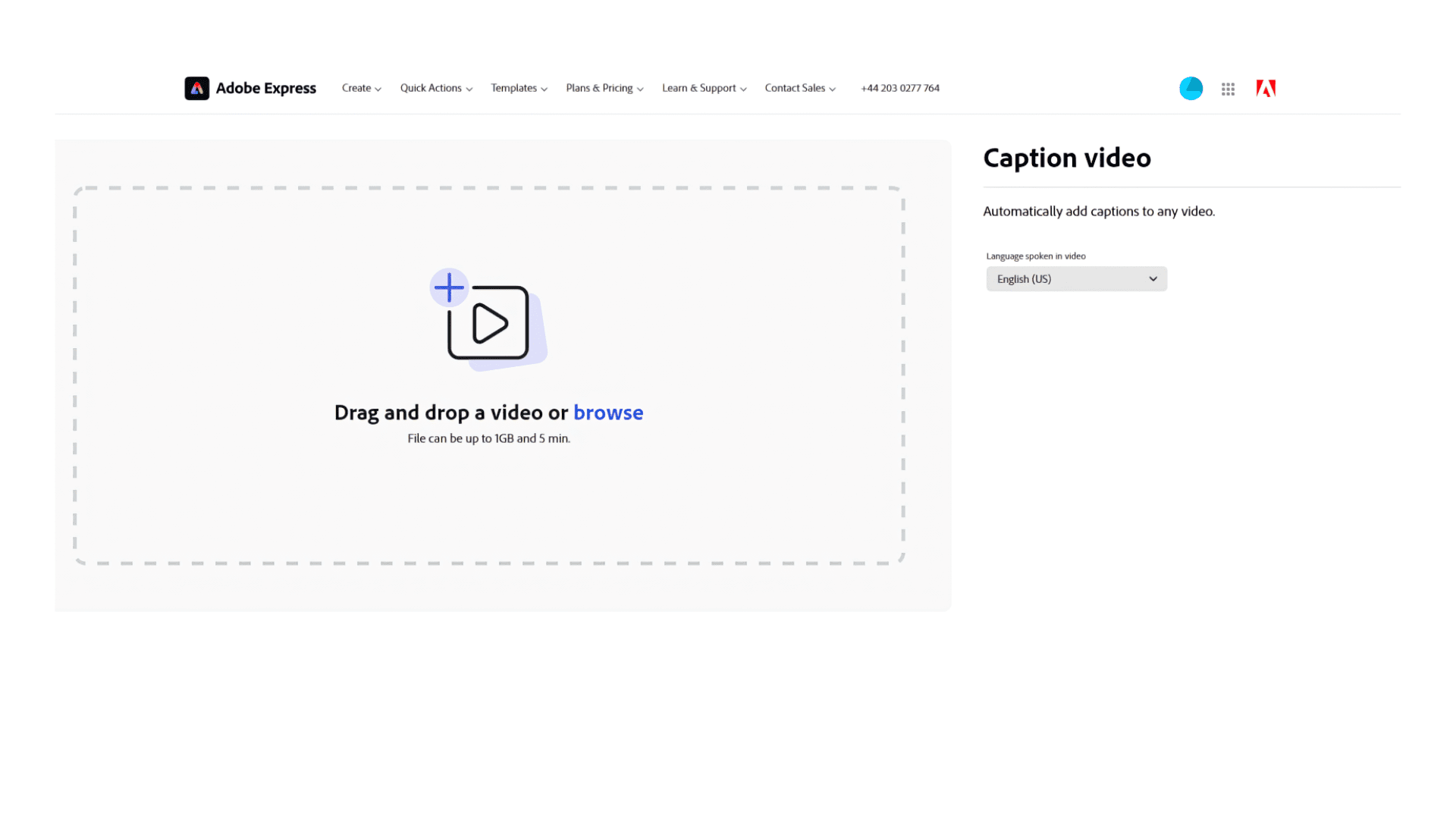The height and width of the screenshot is (819, 1456).
Task: Click the red Adobe logo icon
Action: pos(1265,89)
